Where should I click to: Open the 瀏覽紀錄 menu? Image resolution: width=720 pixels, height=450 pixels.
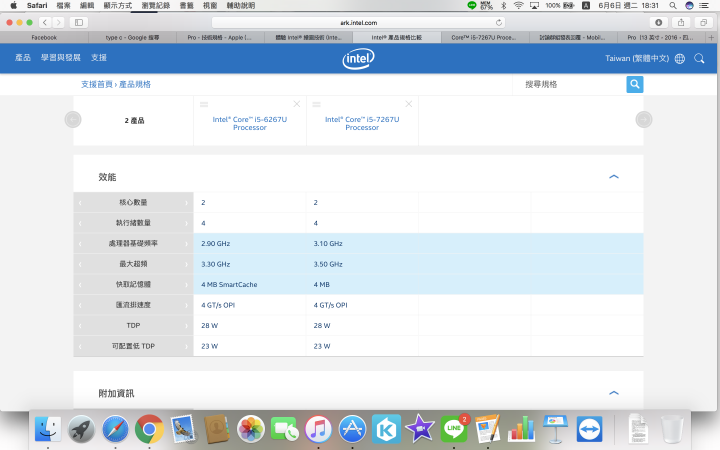point(156,6)
